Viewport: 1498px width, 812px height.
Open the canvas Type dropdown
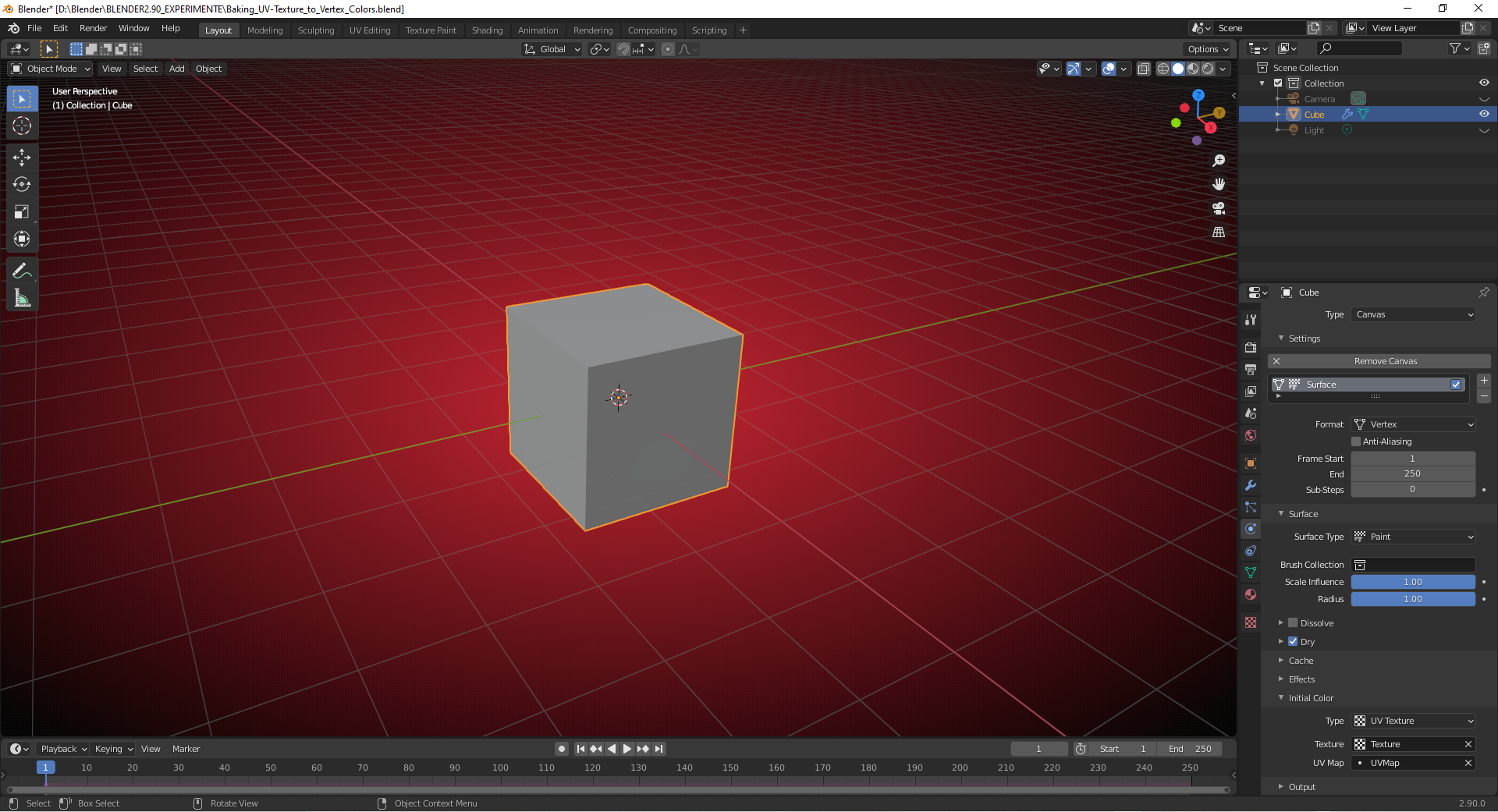pos(1414,314)
